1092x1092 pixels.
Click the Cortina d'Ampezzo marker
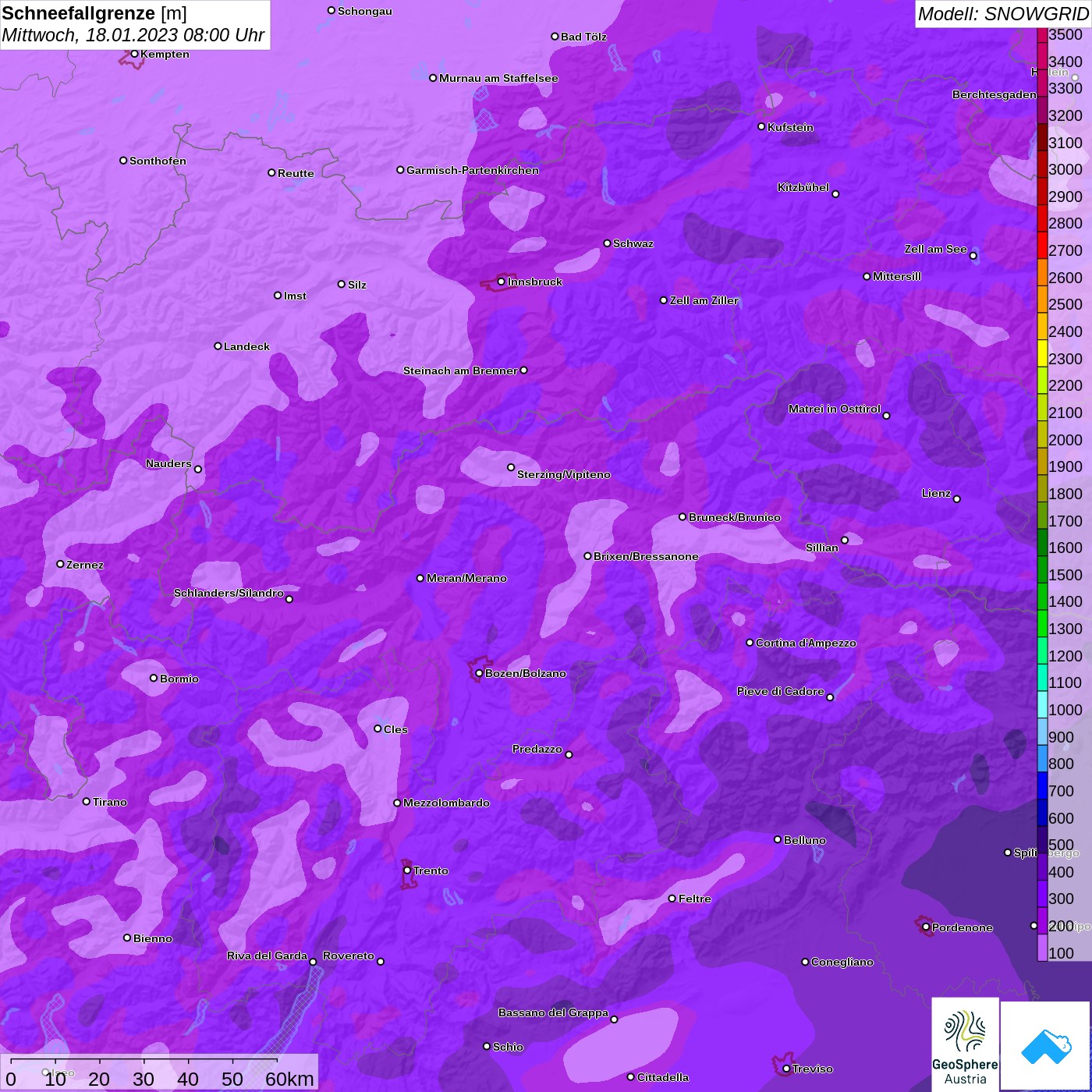tap(750, 643)
